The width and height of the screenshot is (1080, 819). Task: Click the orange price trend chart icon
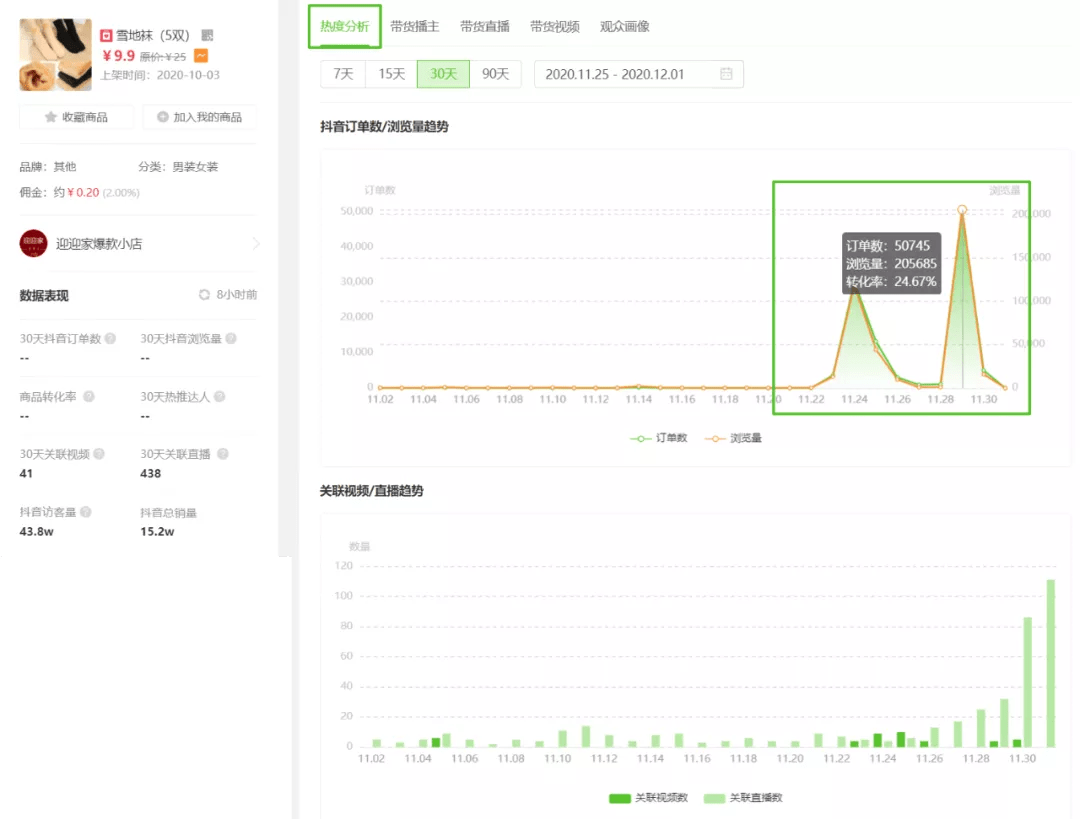click(x=201, y=56)
